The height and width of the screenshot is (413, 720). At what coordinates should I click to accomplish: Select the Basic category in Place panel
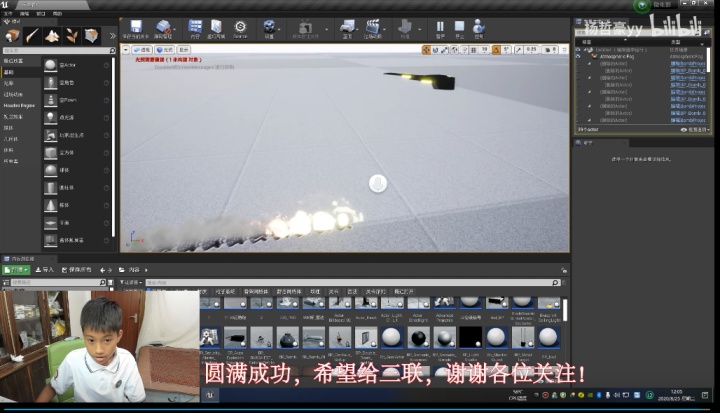(x=20, y=72)
